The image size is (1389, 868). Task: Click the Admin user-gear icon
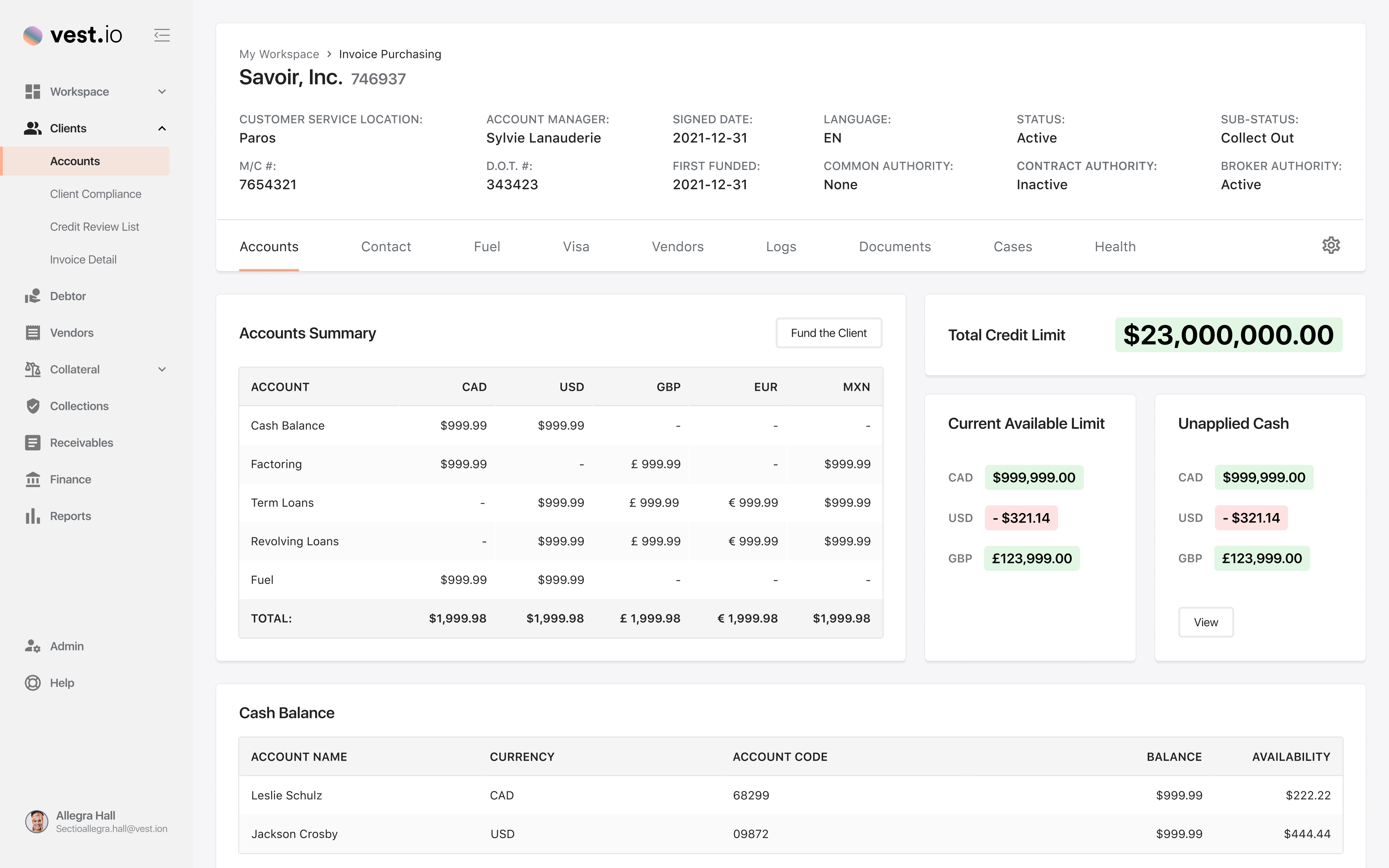coord(33,646)
